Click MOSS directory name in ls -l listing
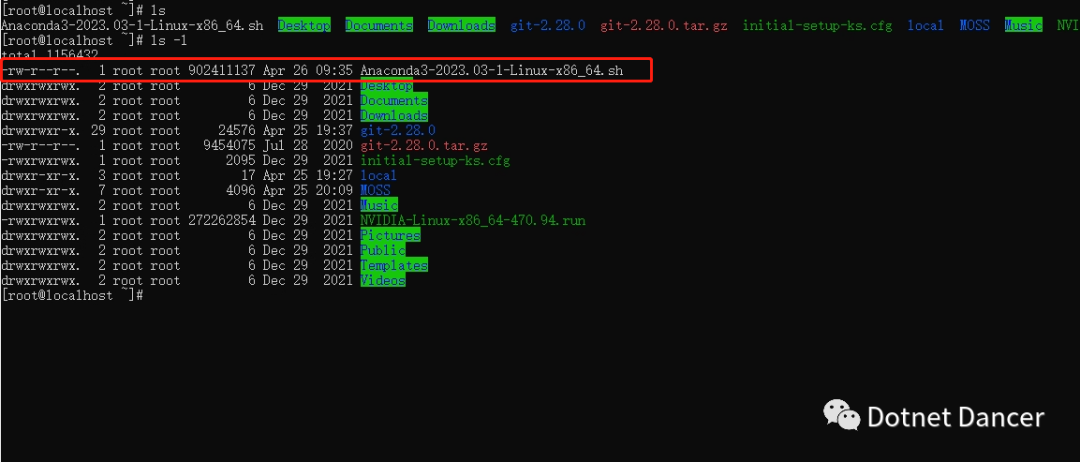This screenshot has width=1080, height=462. (x=375, y=191)
